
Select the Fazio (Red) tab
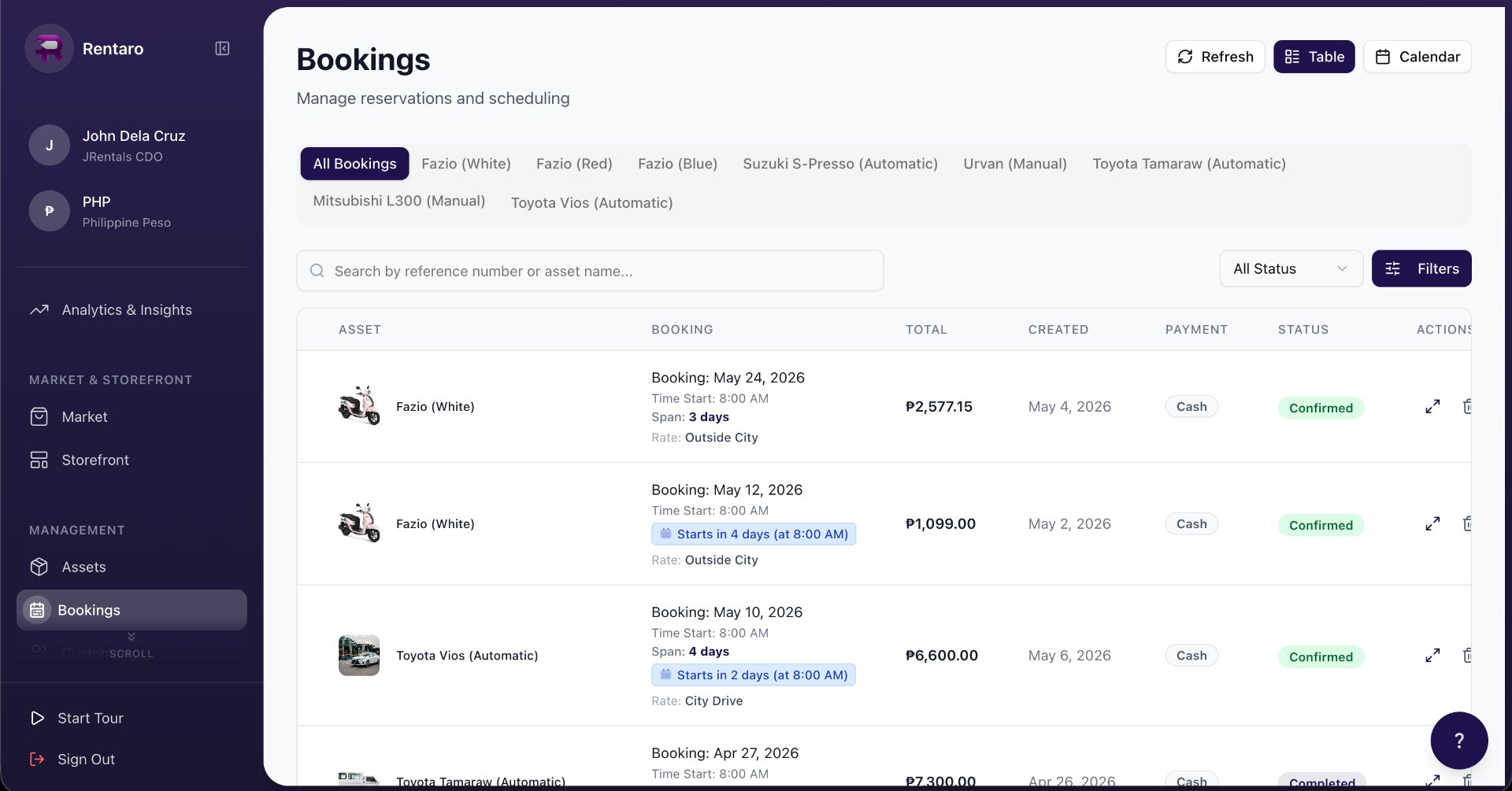(x=574, y=164)
